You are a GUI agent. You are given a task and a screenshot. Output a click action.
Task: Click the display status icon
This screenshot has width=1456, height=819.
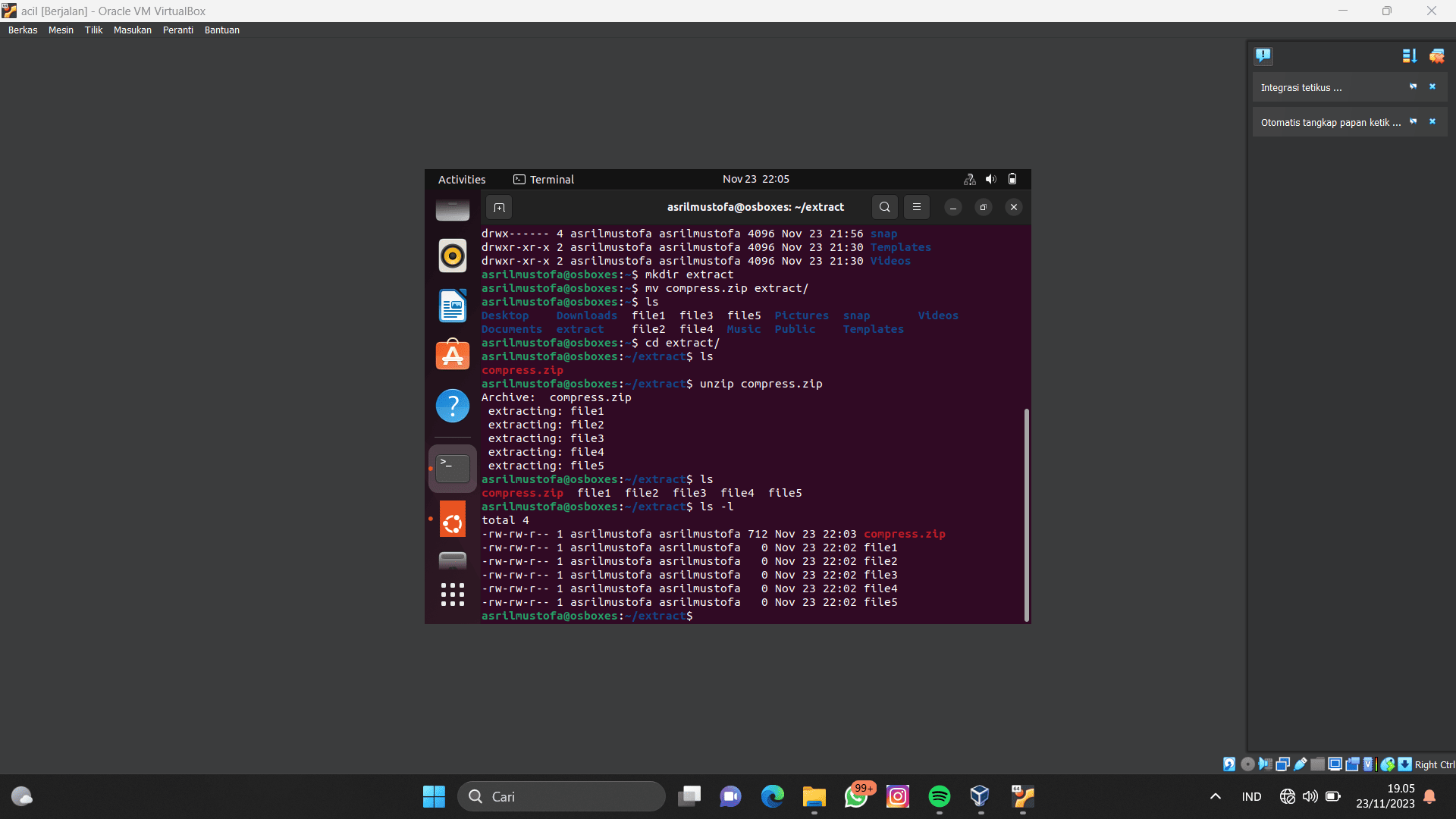1335,764
